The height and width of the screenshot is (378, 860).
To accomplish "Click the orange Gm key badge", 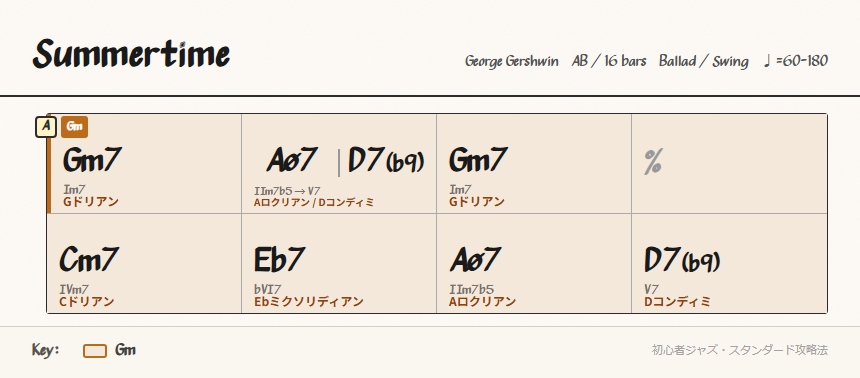I will point(75,127).
